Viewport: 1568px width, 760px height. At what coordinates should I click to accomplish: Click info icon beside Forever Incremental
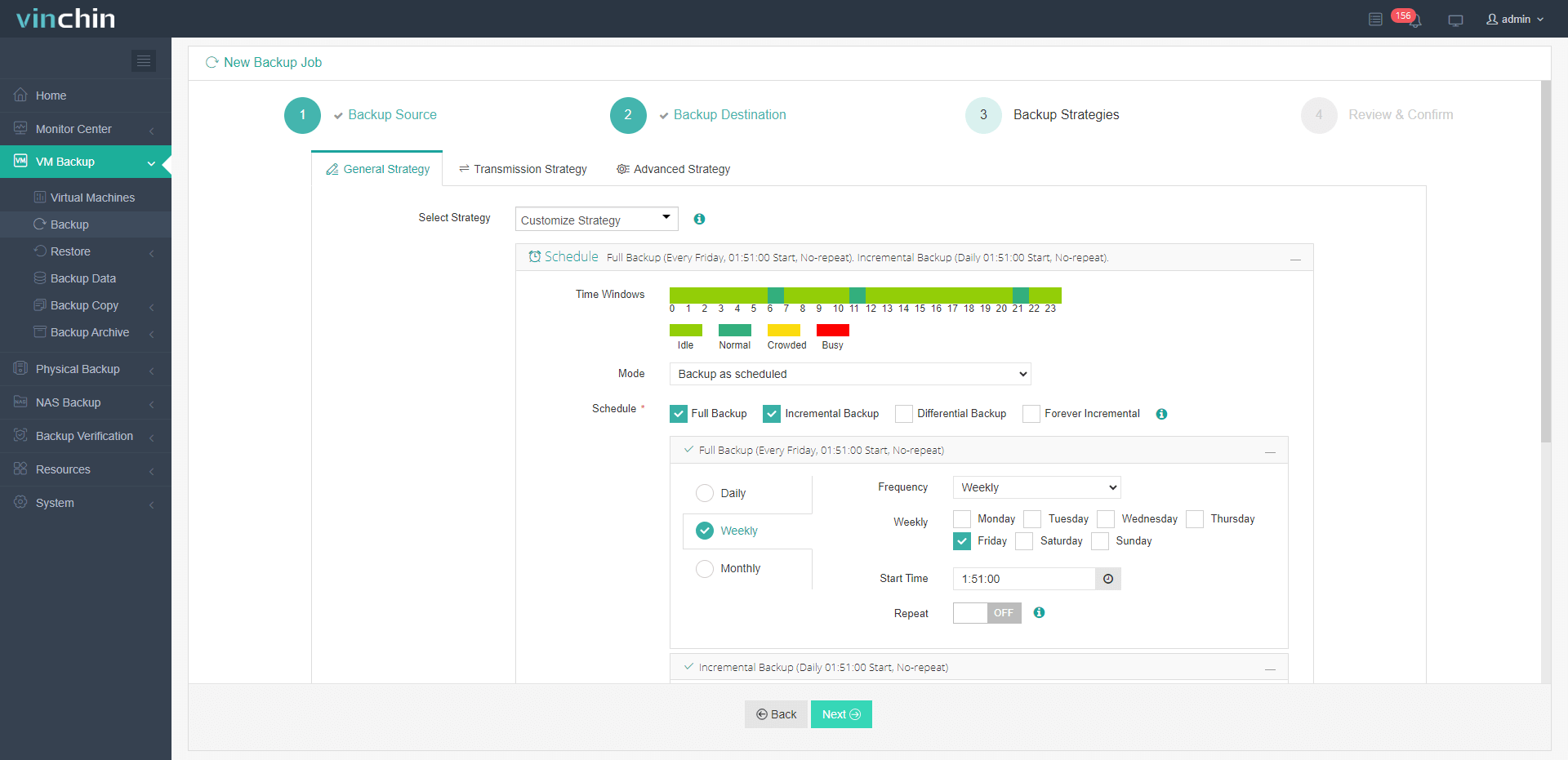coord(1161,414)
